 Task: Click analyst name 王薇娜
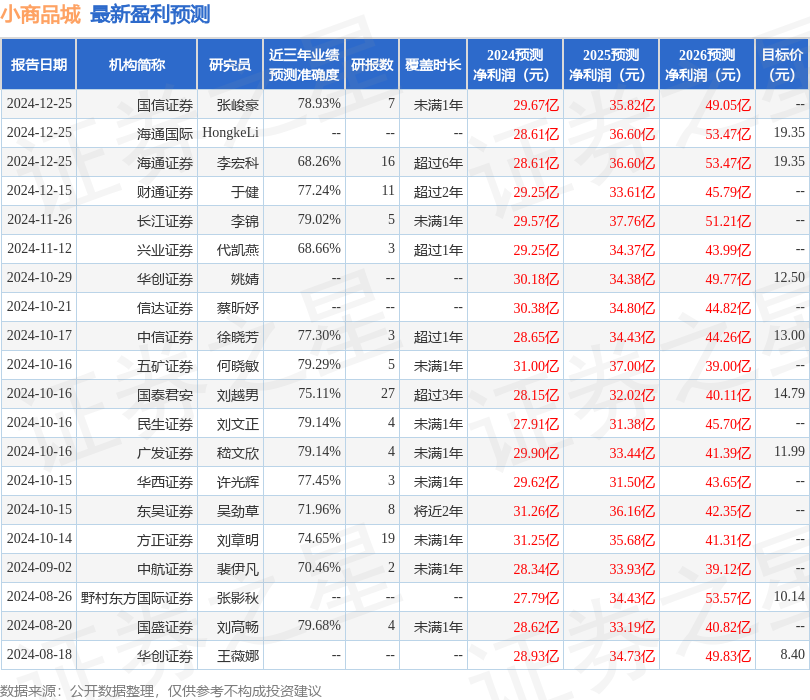tap(238, 656)
